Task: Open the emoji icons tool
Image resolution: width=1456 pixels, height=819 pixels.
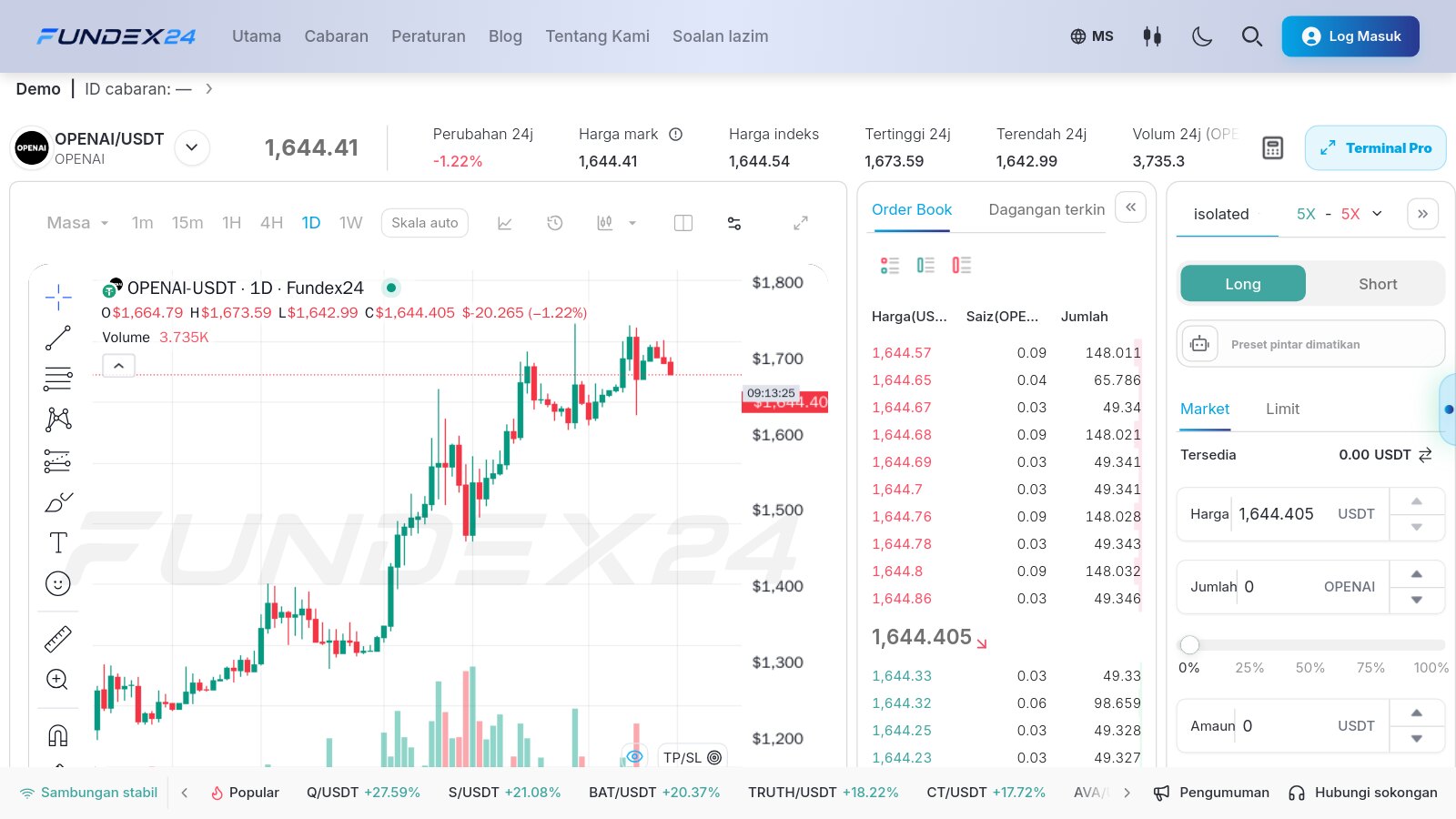Action: [58, 583]
